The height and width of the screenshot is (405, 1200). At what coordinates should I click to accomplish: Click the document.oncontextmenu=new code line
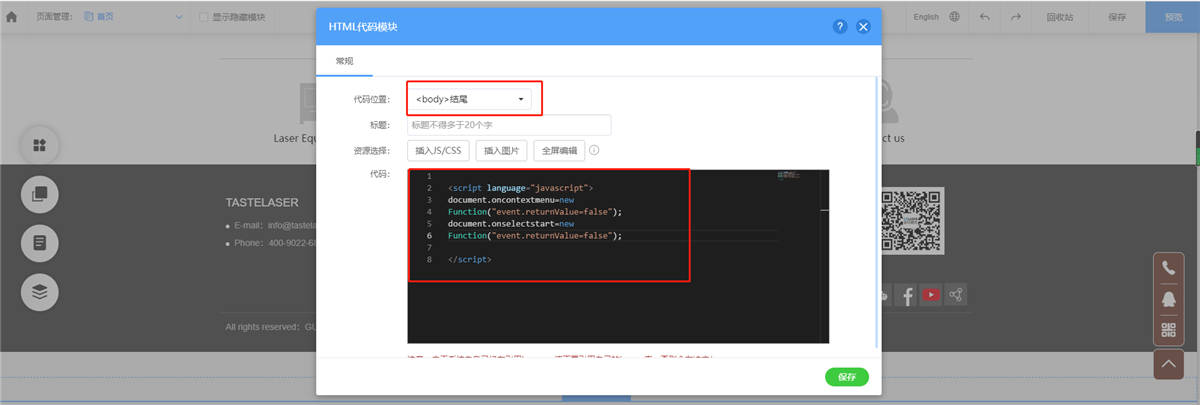[511, 200]
